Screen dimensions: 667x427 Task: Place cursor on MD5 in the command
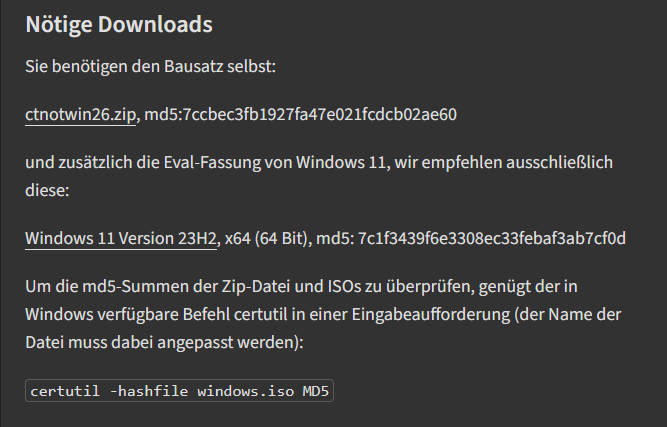pos(316,391)
